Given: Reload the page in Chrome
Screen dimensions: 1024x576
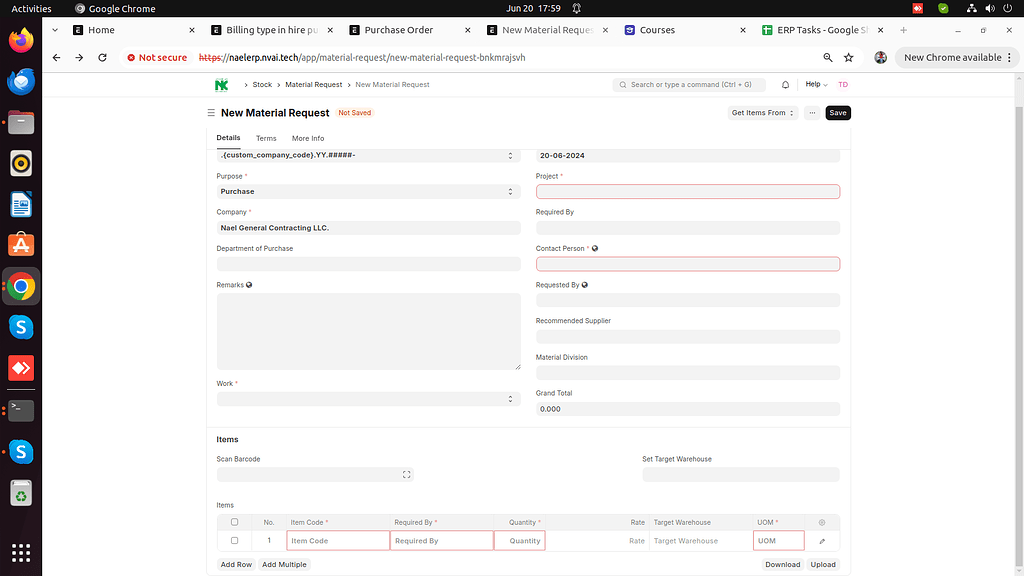Looking at the screenshot, I should click(x=102, y=58).
